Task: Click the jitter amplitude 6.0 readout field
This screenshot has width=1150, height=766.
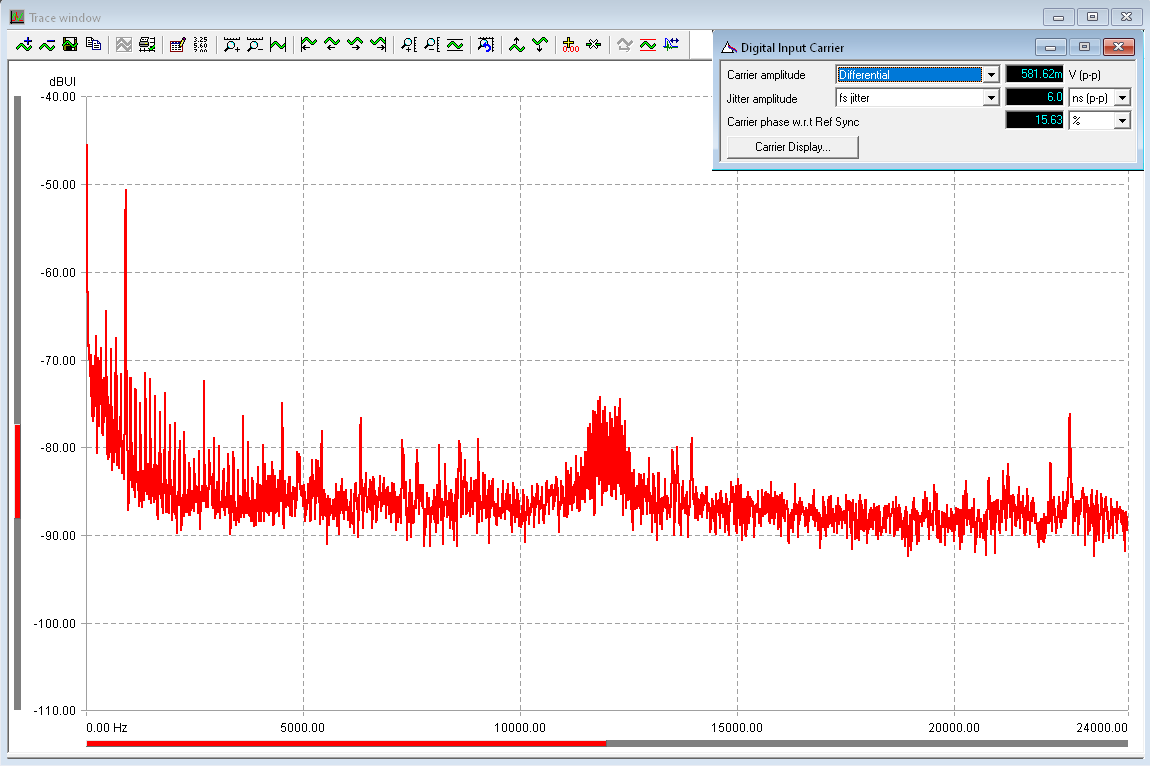Action: [1035, 98]
